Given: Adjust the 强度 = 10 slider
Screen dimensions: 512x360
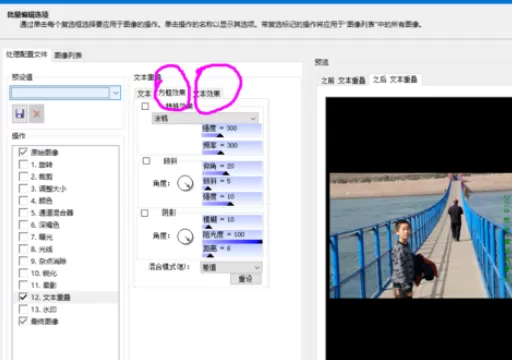Looking at the screenshot, I should (x=232, y=199).
